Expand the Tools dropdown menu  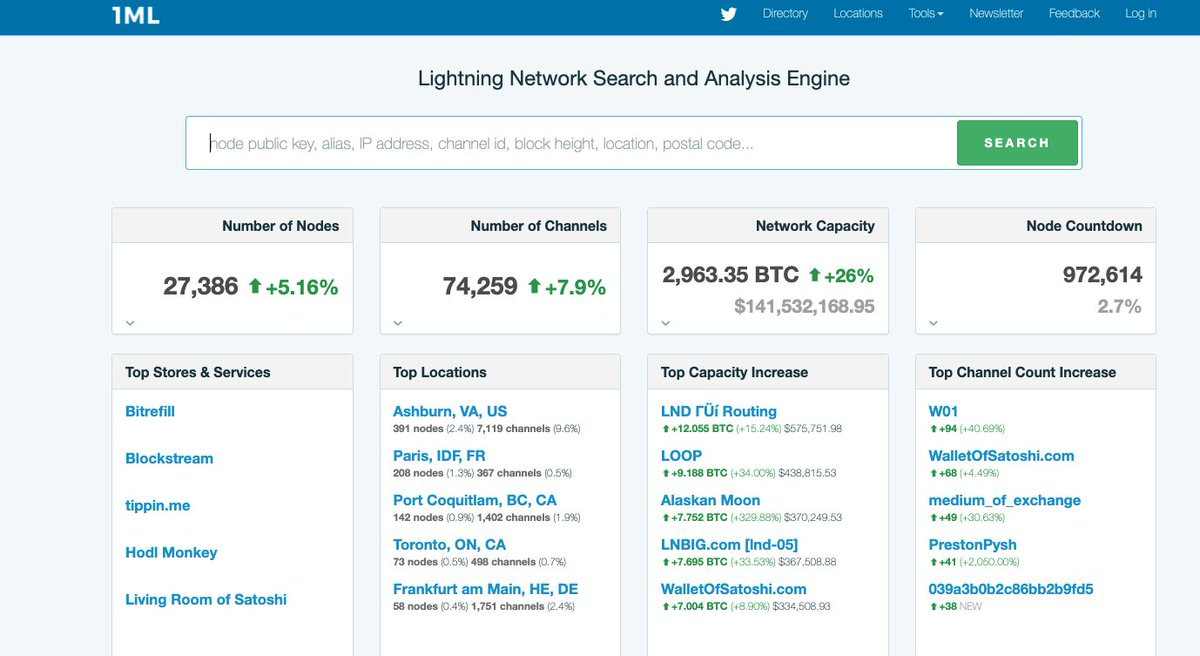click(926, 14)
